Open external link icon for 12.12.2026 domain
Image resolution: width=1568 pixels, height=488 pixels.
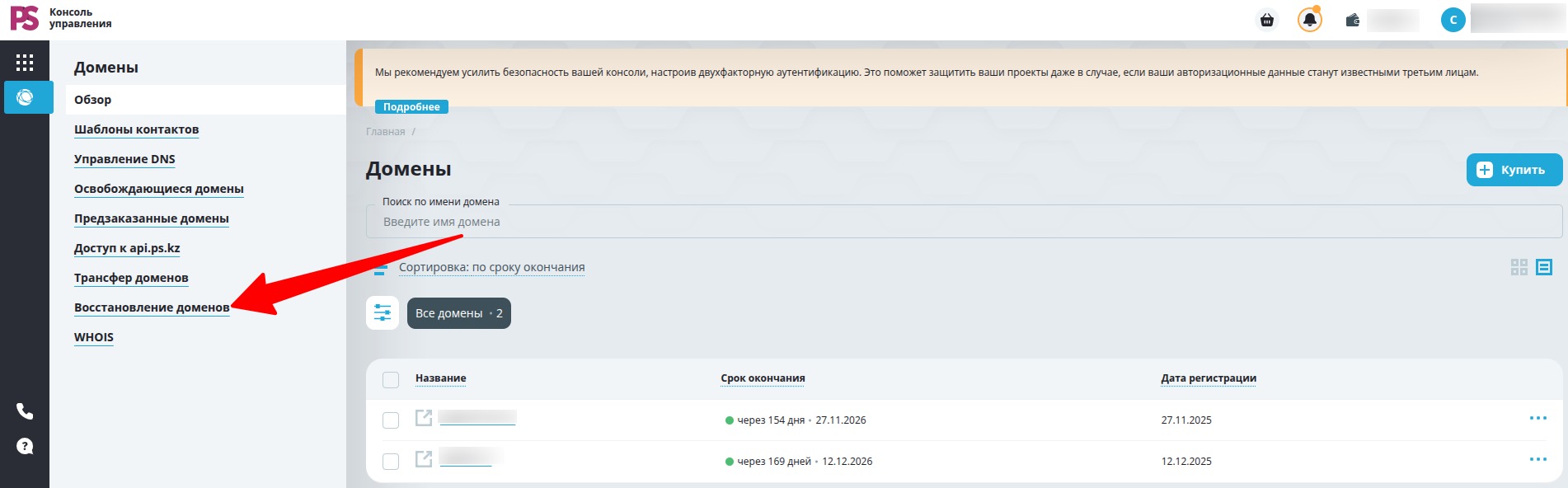point(424,459)
